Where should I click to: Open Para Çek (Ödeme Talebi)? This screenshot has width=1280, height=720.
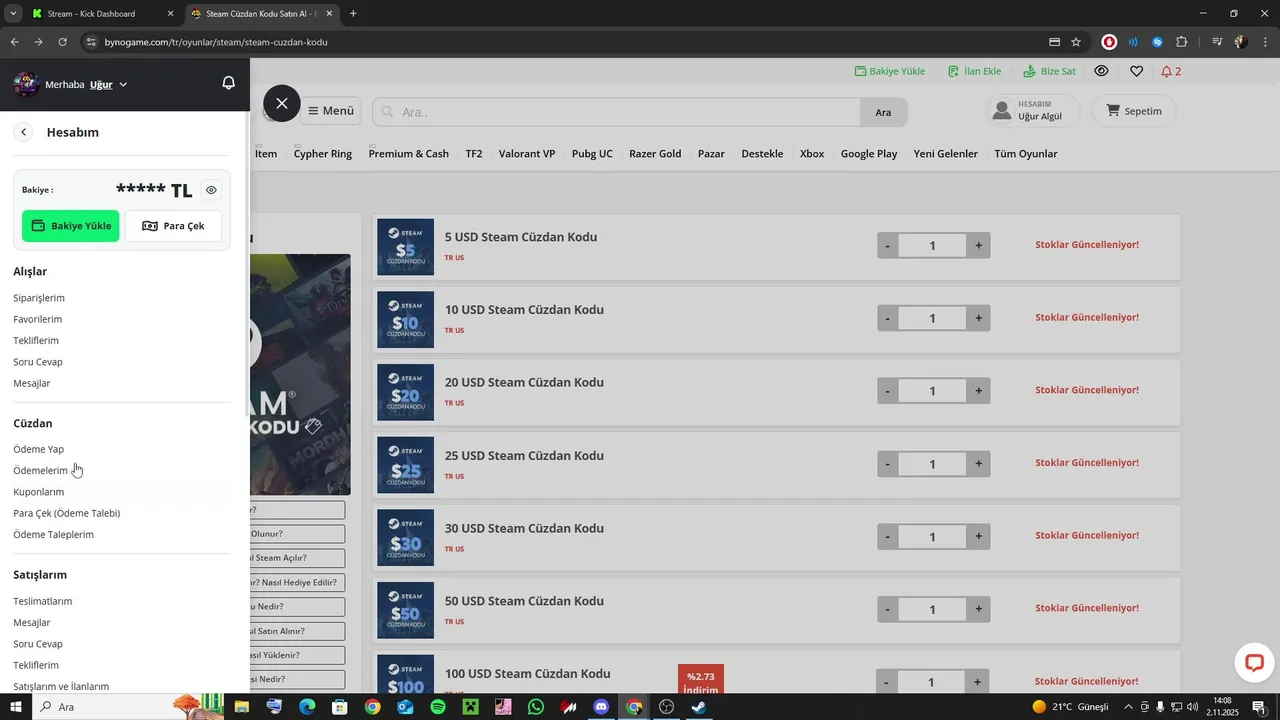[67, 513]
